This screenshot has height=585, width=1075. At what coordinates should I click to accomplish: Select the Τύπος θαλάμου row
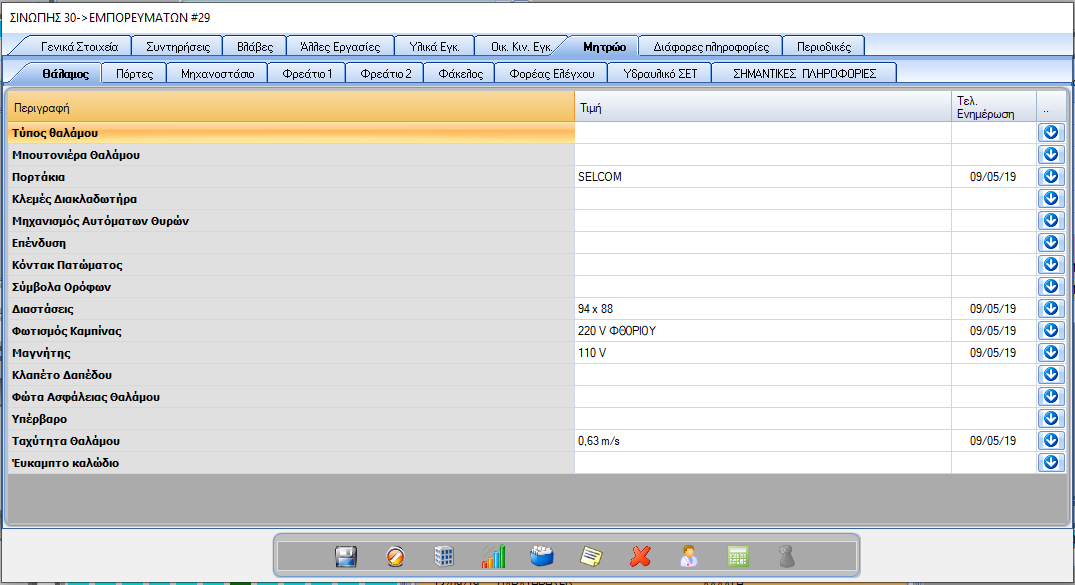290,133
